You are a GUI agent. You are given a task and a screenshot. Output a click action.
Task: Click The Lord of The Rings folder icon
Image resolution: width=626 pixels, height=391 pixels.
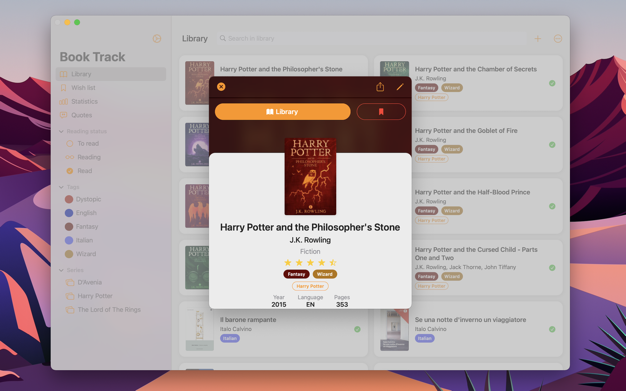70,310
